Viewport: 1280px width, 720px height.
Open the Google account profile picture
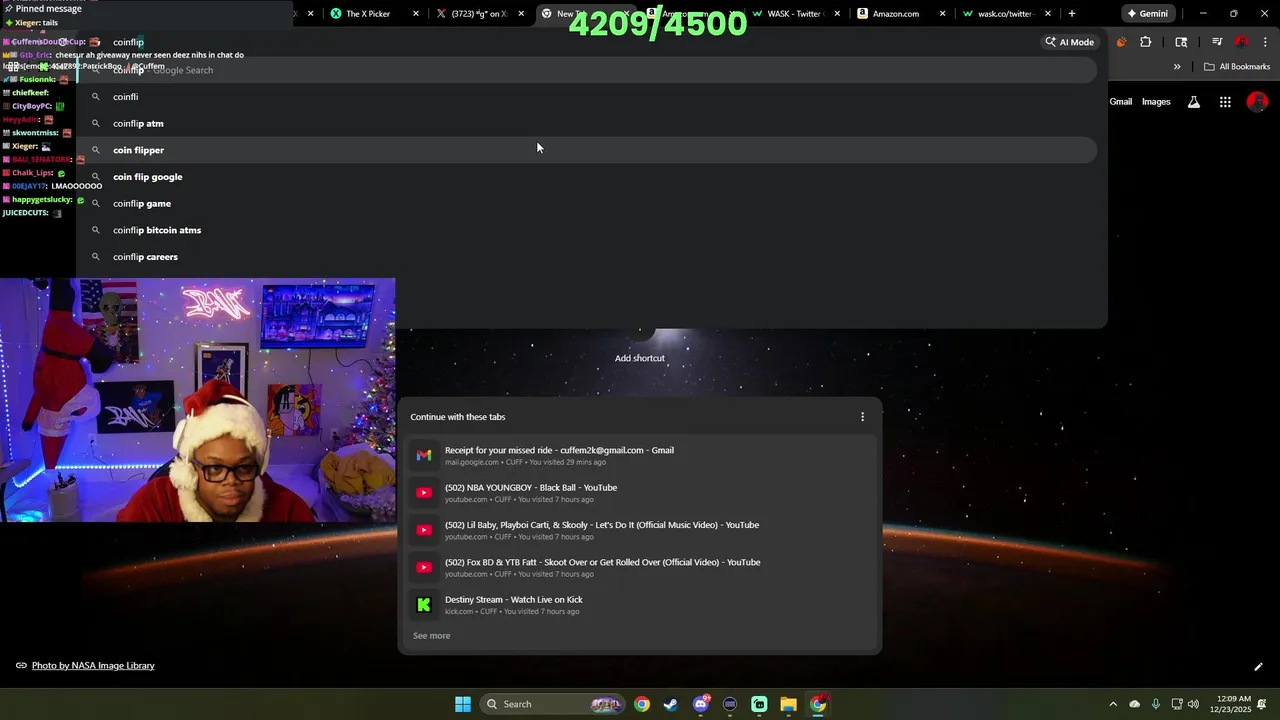point(1258,102)
